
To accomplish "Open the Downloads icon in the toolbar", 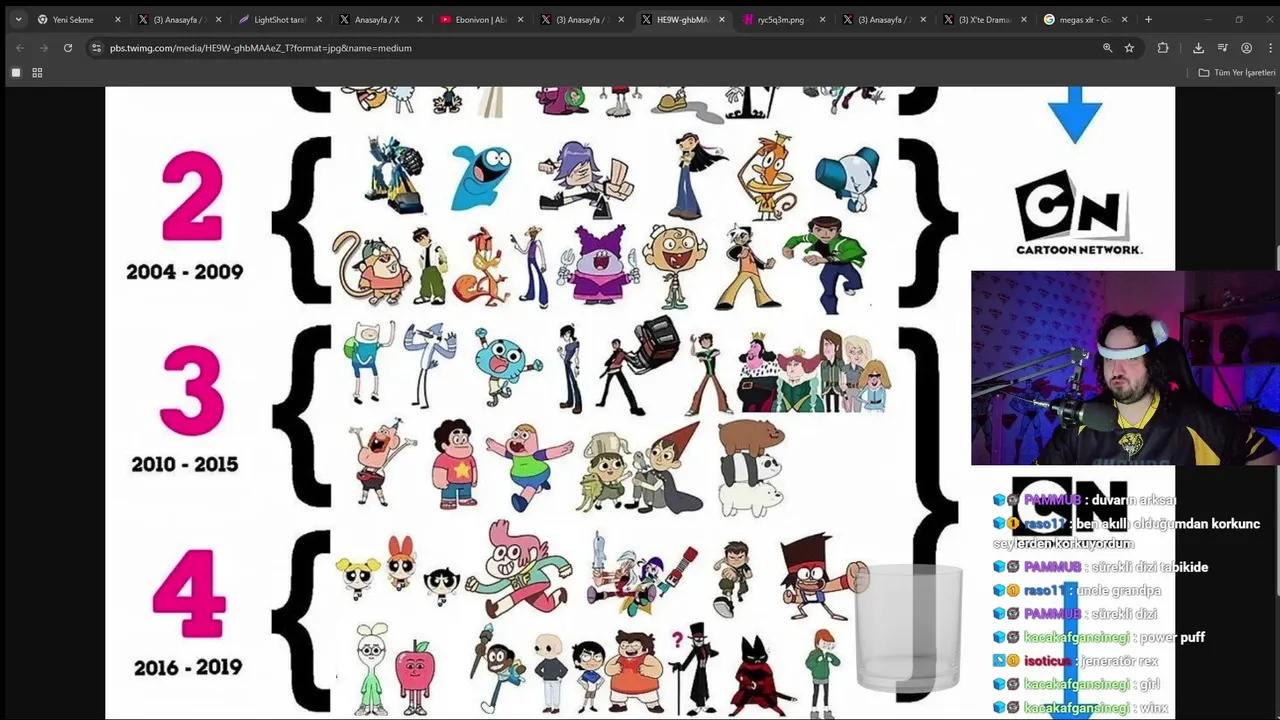I will coord(1198,48).
